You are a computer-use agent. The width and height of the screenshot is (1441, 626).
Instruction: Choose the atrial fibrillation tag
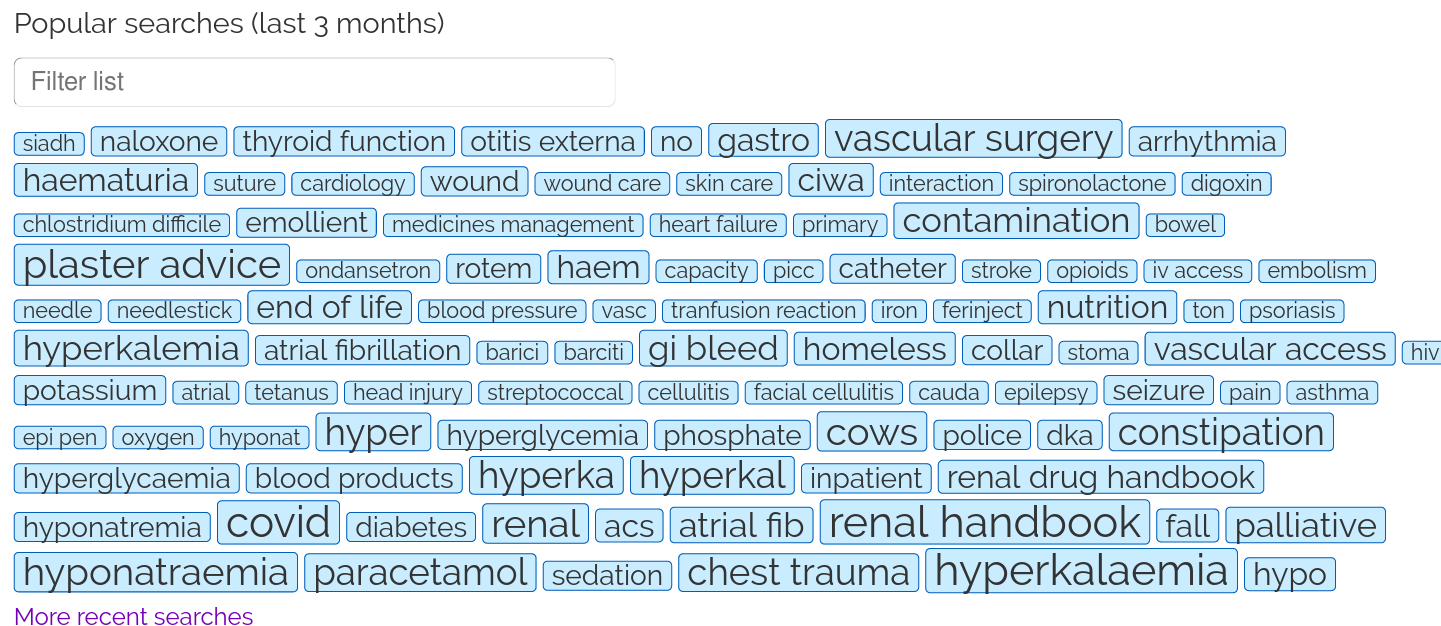coord(362,350)
